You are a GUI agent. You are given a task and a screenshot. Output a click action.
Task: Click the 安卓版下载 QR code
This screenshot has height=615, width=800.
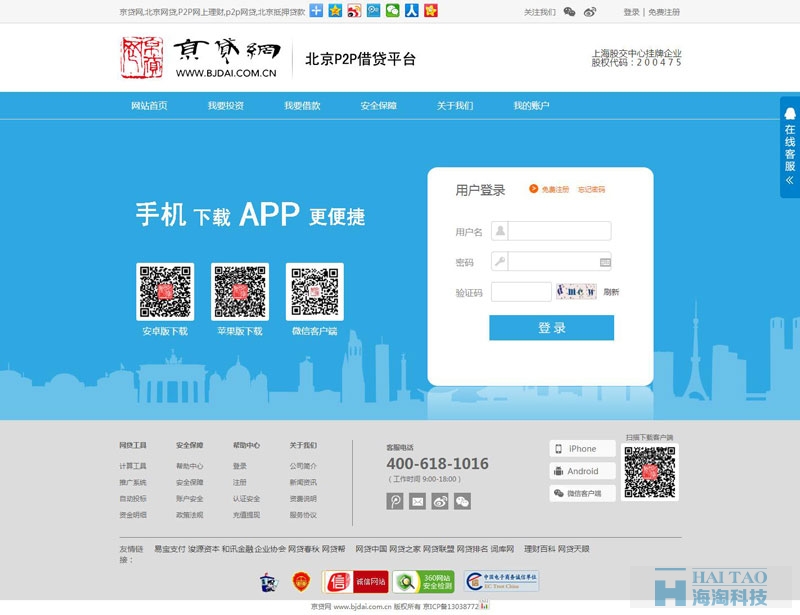point(165,292)
